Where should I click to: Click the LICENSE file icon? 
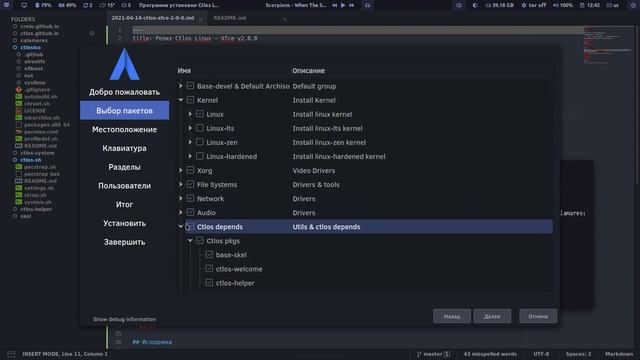(x=18, y=111)
